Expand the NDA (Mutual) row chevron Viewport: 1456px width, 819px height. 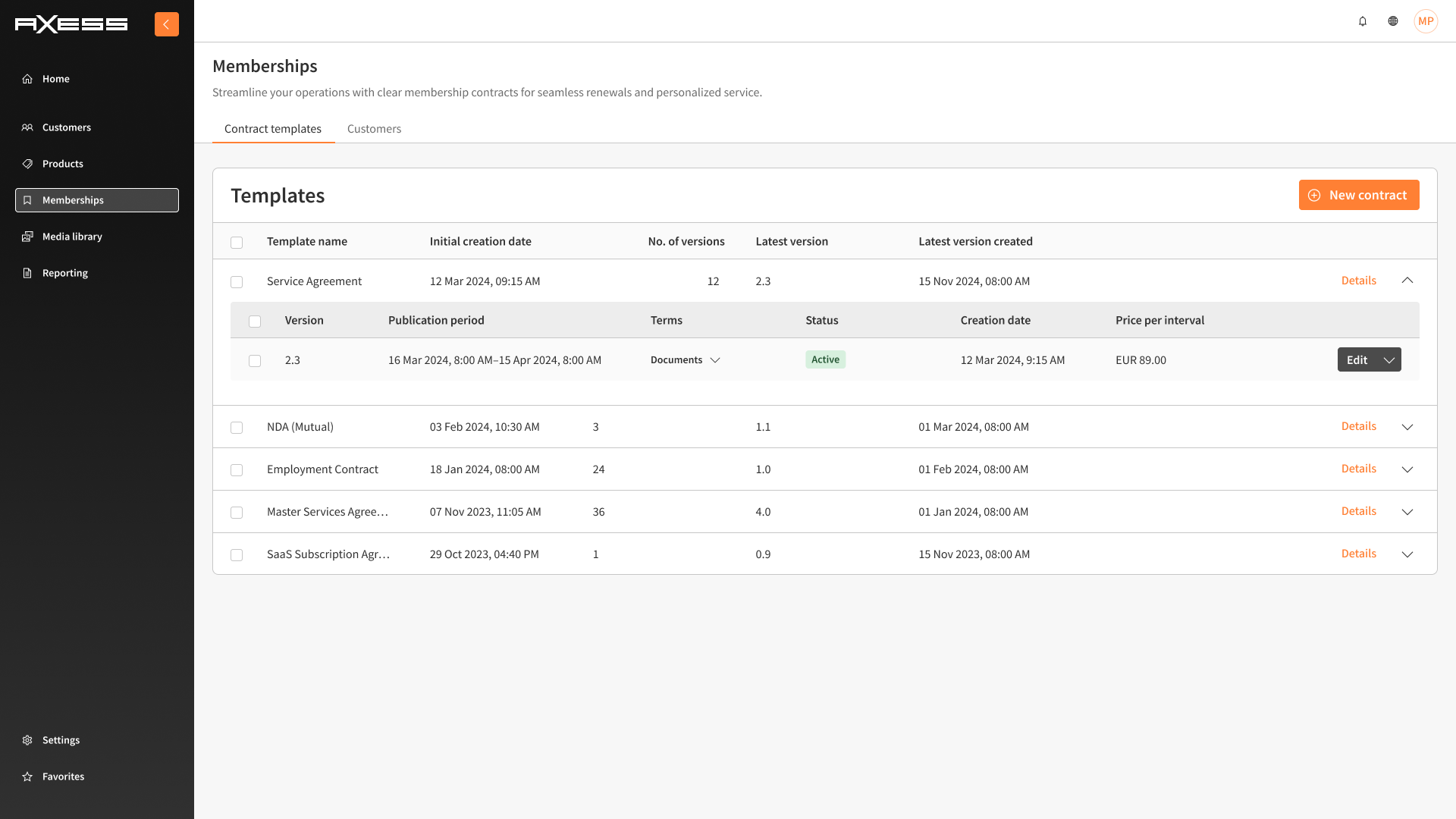point(1407,427)
